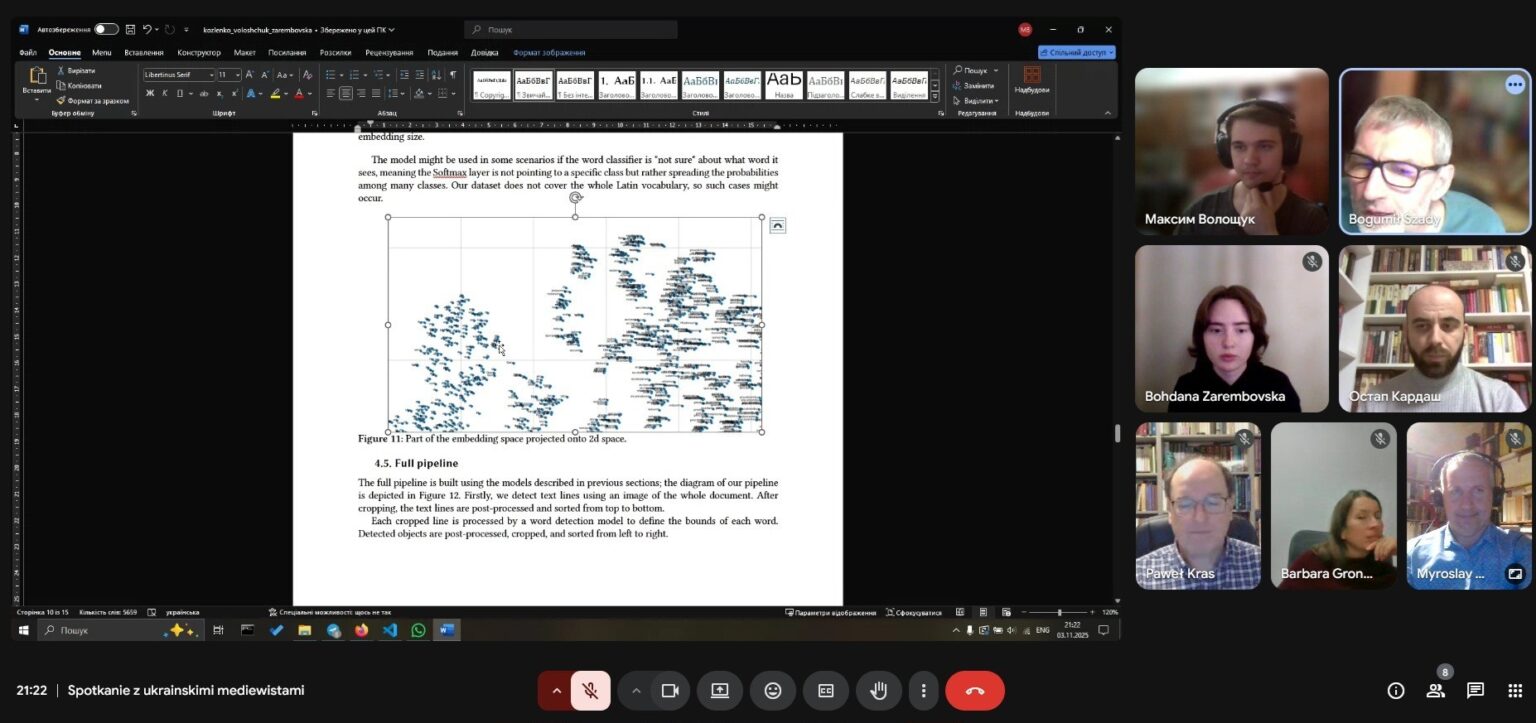The image size is (1536, 723).
Task: Click Замінити in the editing group
Action: pos(974,85)
